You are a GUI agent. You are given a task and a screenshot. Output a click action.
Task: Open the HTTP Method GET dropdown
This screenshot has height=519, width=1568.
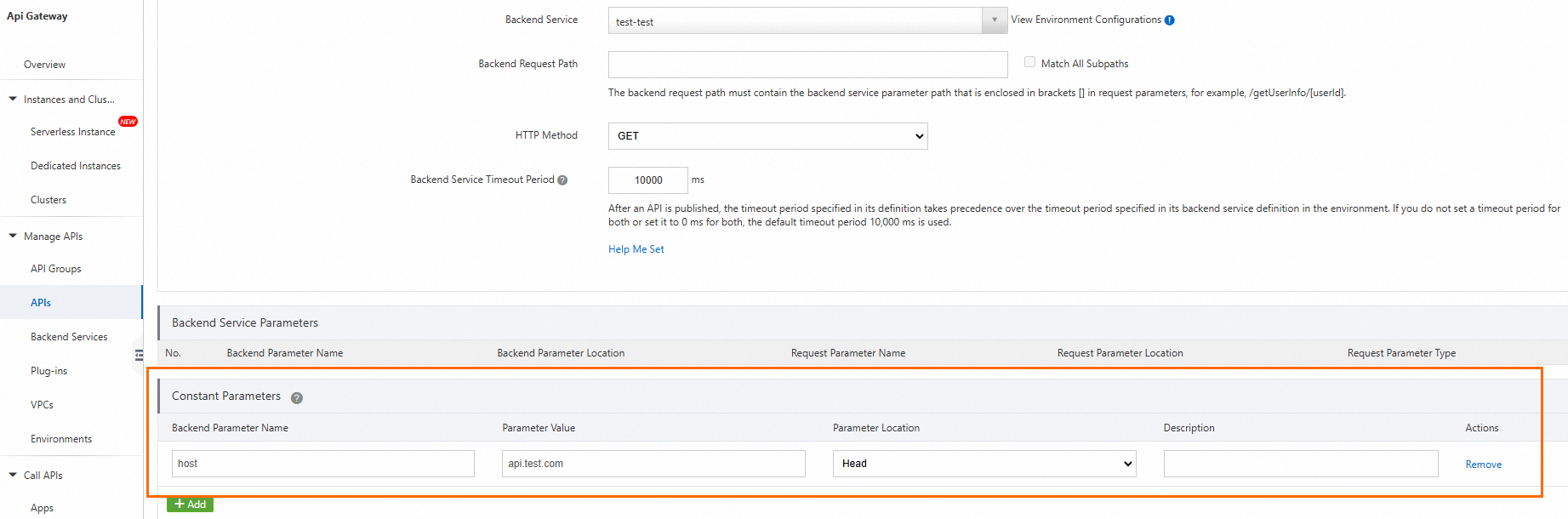(767, 136)
